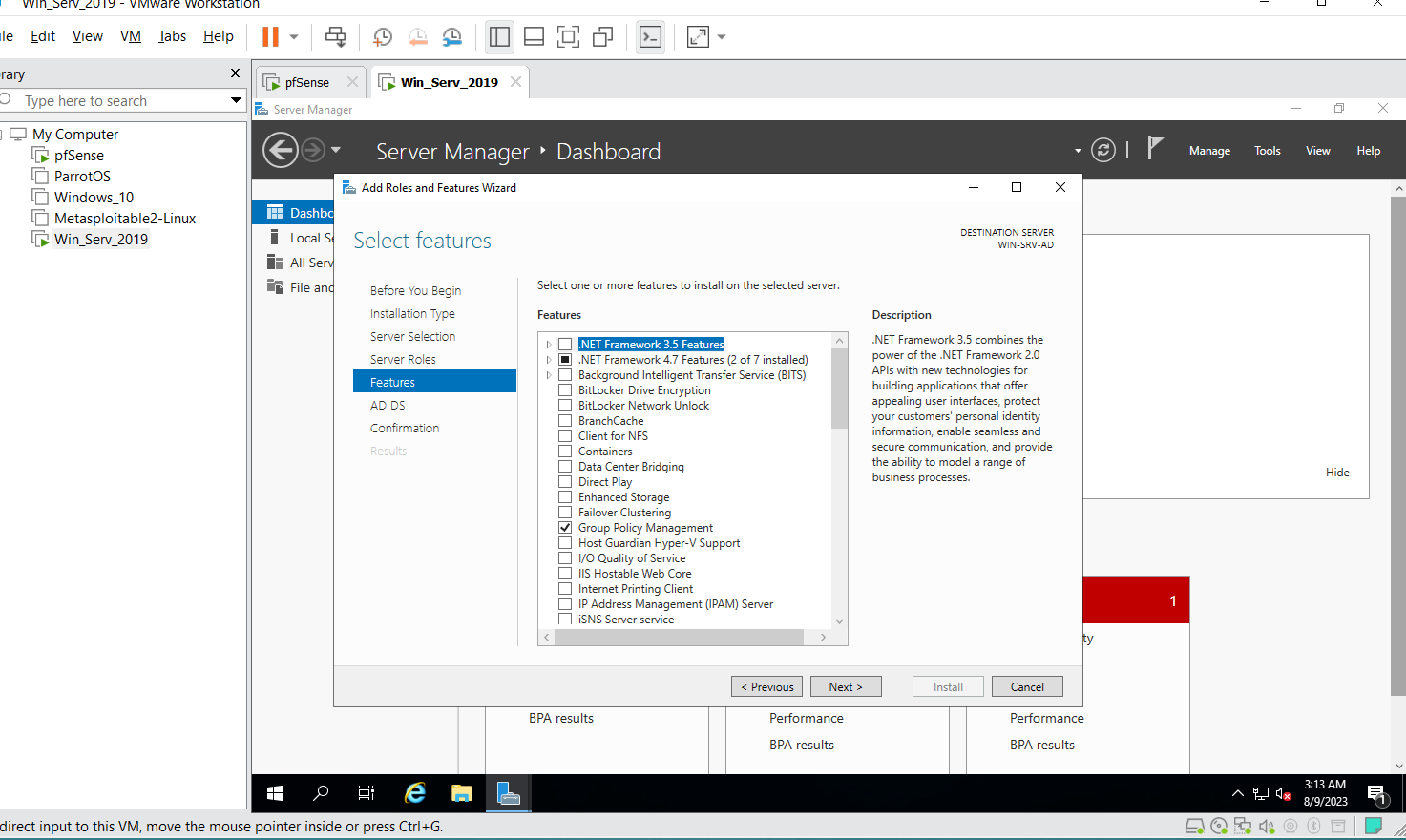Open the stretch display dropdown arrow
The width and height of the screenshot is (1406, 840).
722,37
